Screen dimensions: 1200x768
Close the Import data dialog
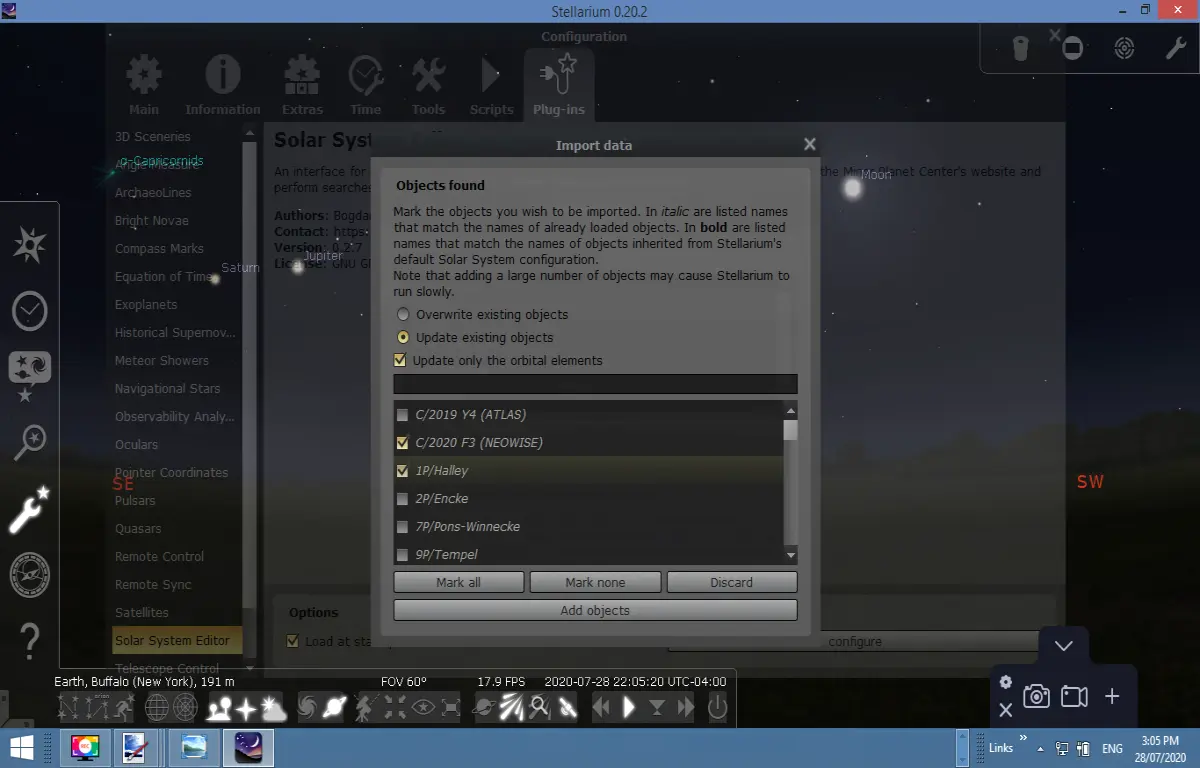point(810,145)
